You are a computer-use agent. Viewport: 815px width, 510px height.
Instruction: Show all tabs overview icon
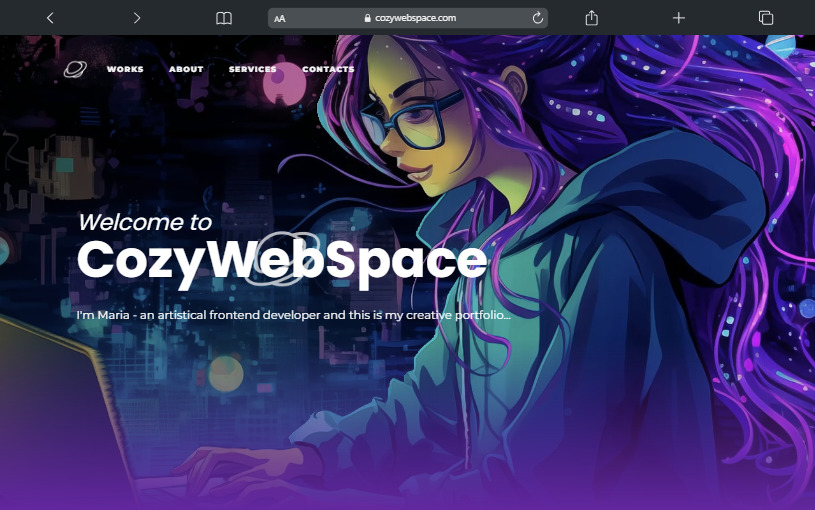766,18
